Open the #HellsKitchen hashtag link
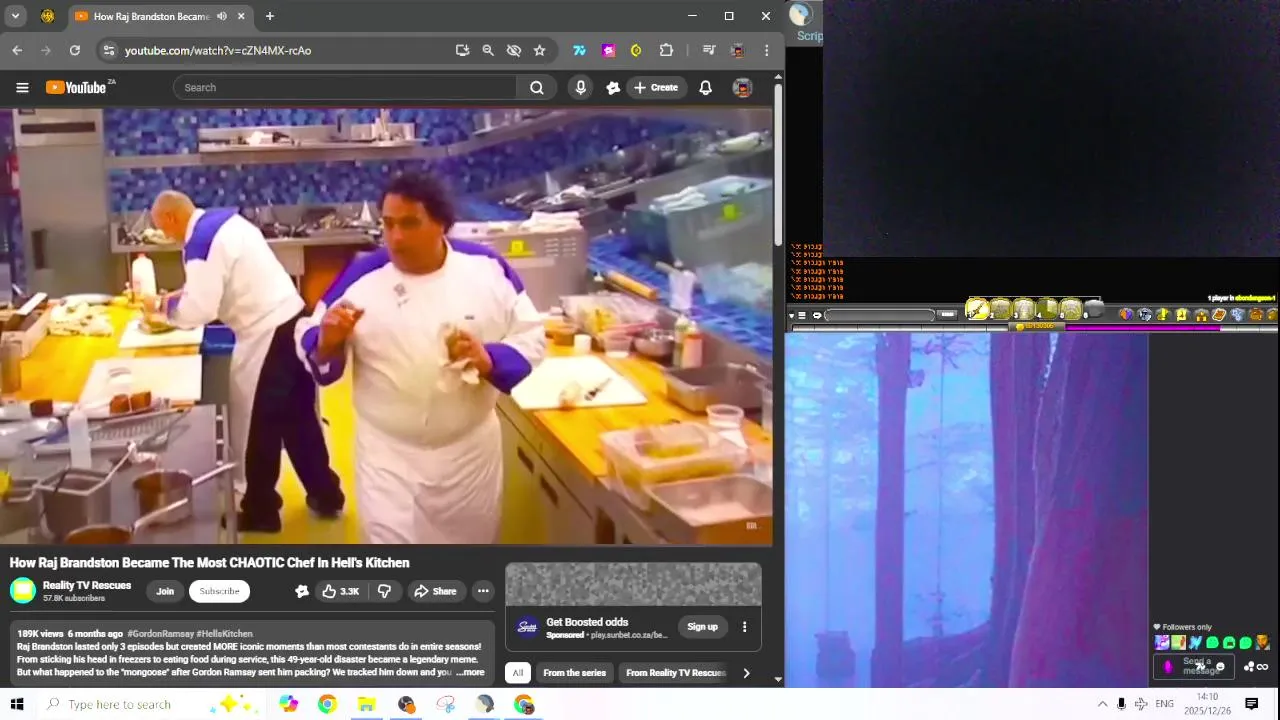The width and height of the screenshot is (1280, 720). [x=225, y=634]
